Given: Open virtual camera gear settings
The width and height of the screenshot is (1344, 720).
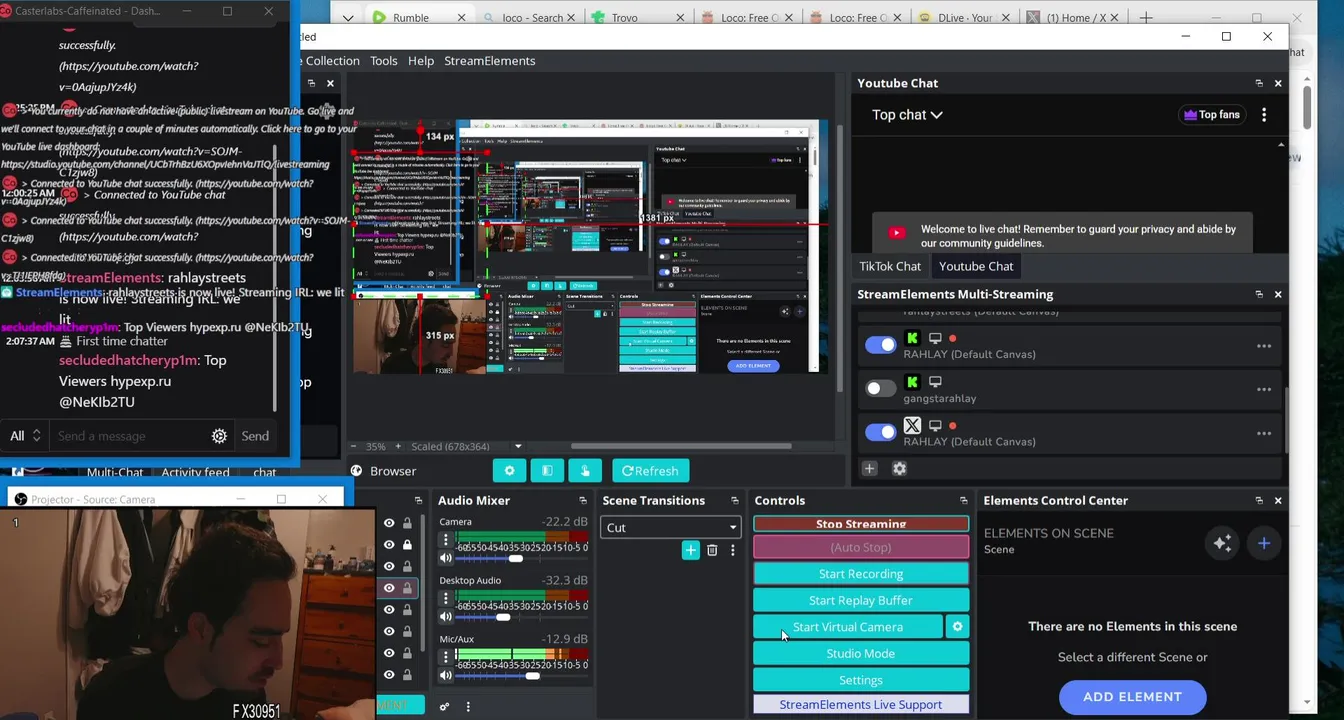Looking at the screenshot, I should tap(957, 627).
